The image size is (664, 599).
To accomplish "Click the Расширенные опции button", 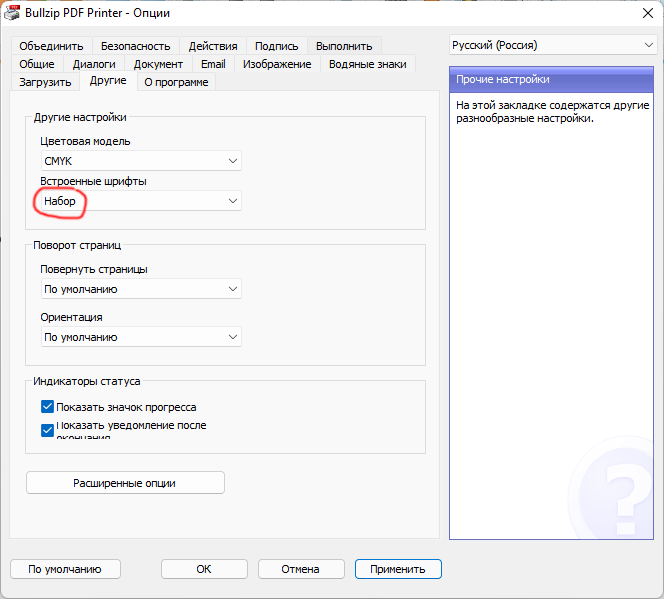I will [x=125, y=483].
